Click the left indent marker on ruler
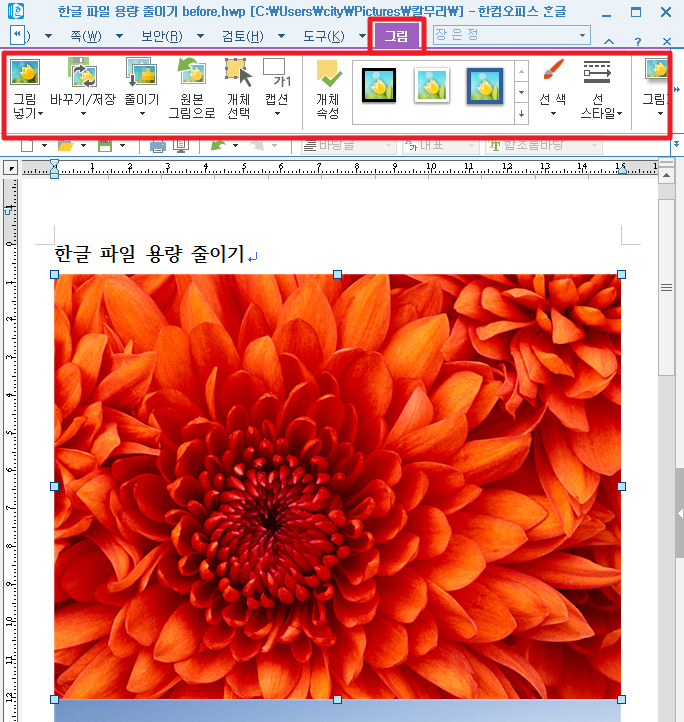The image size is (684, 722). tap(54, 169)
